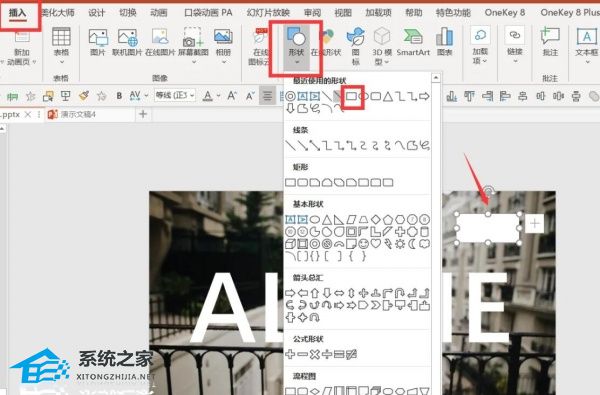This screenshot has width=600, height=395.
Task: Switch to the 特色功能 tab
Action: pos(453,13)
